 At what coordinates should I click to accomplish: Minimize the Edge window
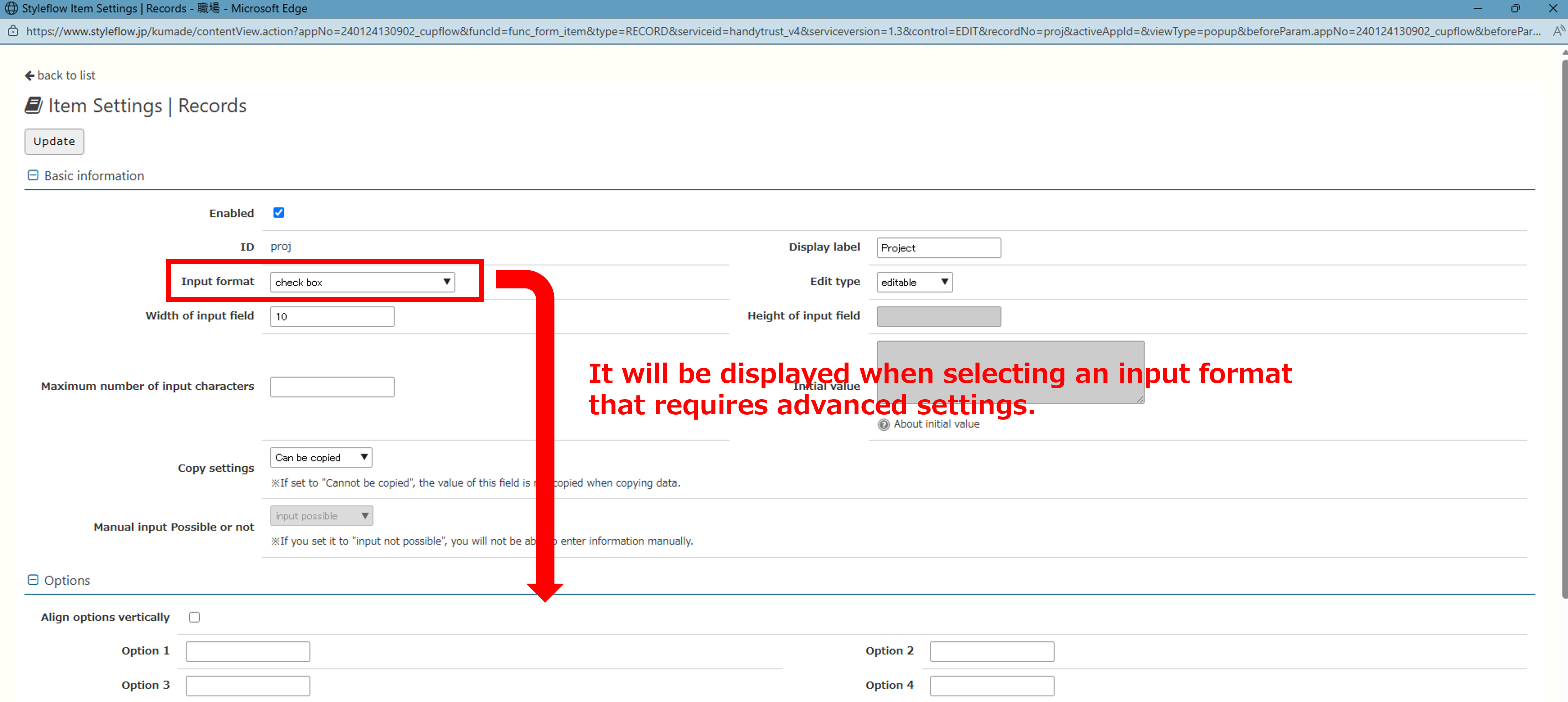[1477, 9]
